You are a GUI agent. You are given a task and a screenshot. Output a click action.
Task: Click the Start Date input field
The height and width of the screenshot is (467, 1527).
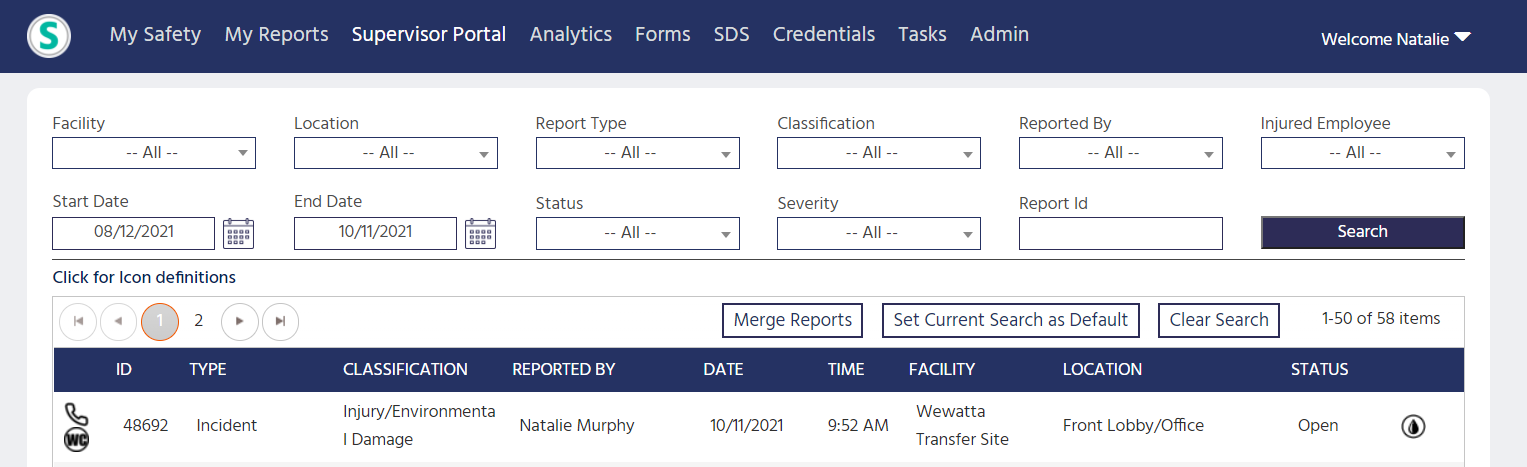[x=134, y=233]
